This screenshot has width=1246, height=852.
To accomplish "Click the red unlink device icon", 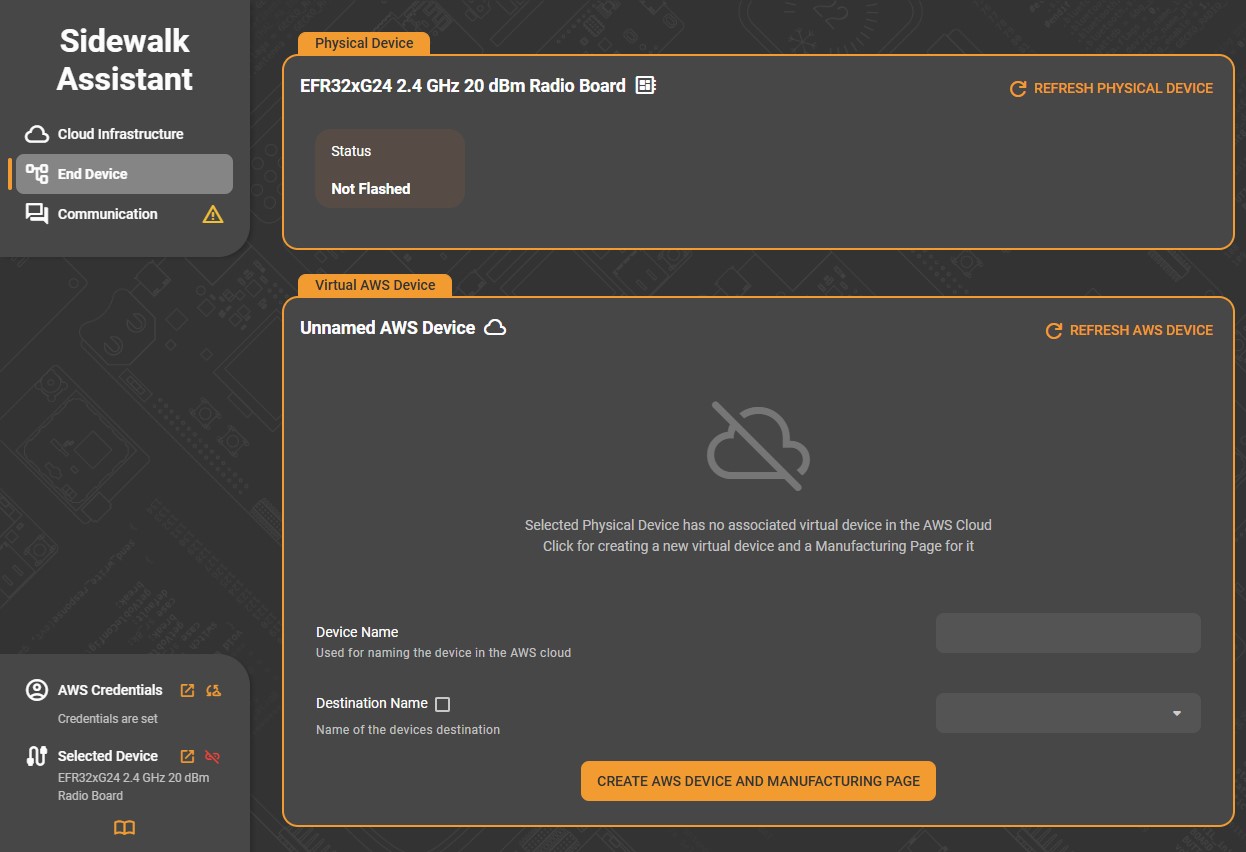I will click(212, 756).
